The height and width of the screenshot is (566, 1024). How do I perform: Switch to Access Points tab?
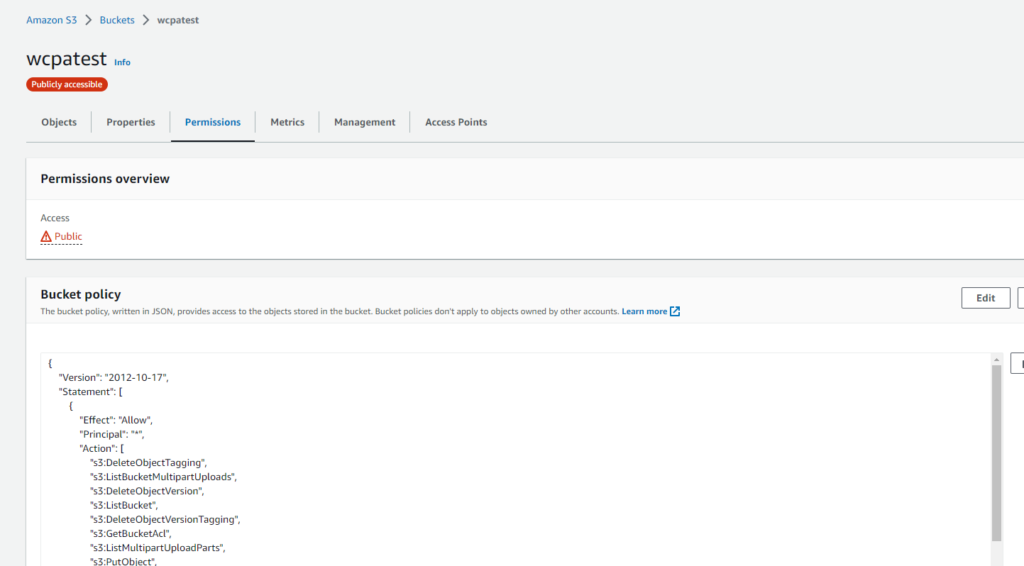456,122
